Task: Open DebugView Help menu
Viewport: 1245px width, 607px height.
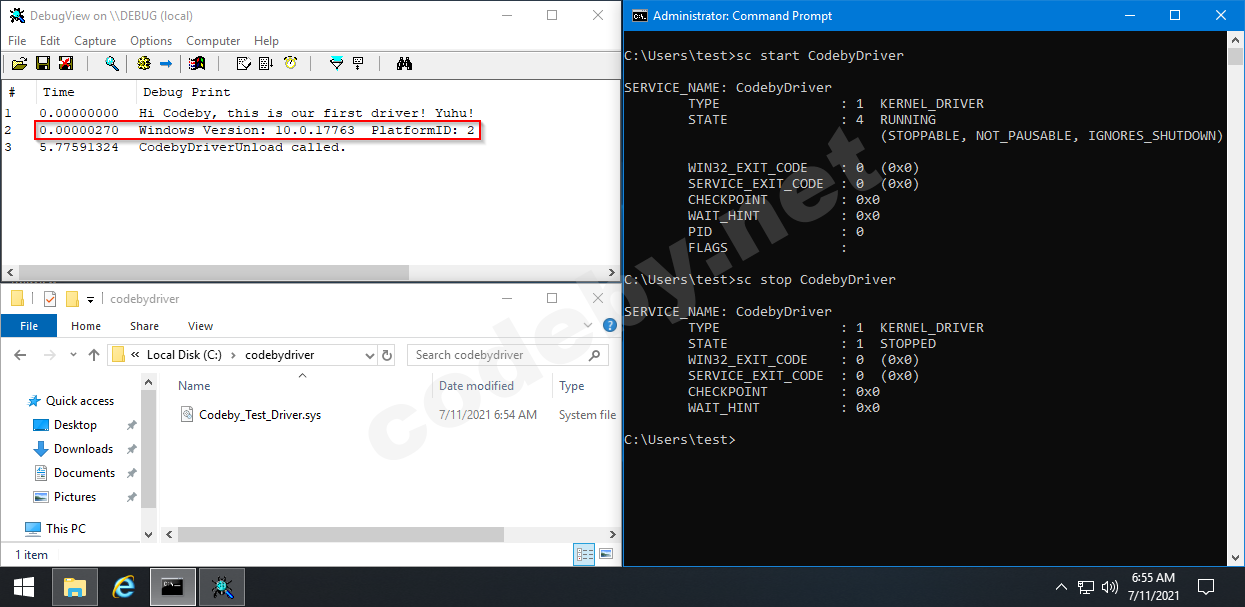Action: 266,41
